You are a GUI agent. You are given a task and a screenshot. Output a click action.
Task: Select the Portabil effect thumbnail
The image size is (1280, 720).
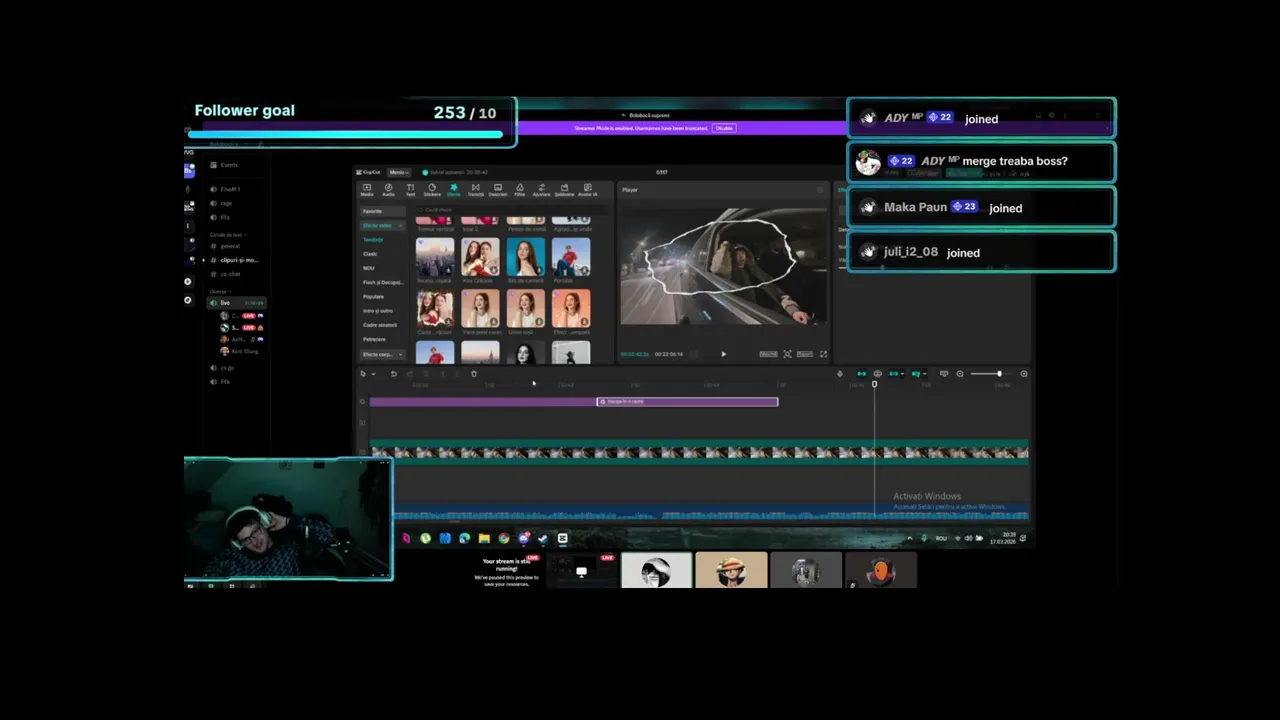(x=571, y=257)
